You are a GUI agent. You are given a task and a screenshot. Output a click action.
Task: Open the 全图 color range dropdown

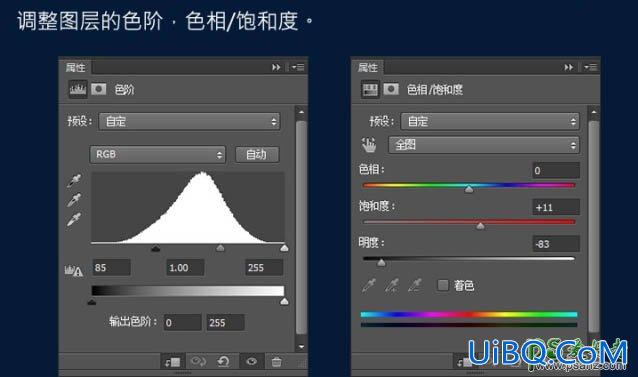[x=484, y=145]
